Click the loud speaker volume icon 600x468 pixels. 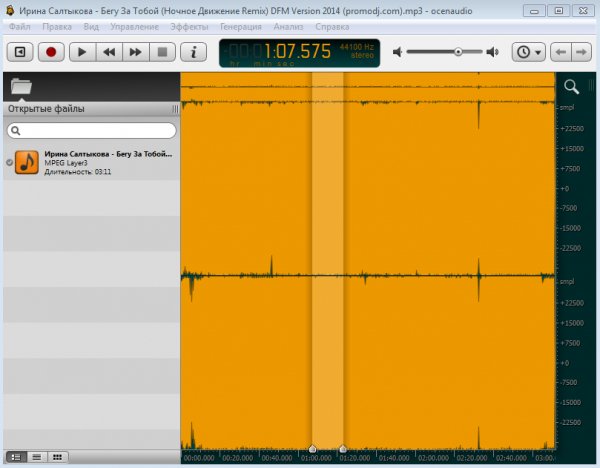(492, 52)
